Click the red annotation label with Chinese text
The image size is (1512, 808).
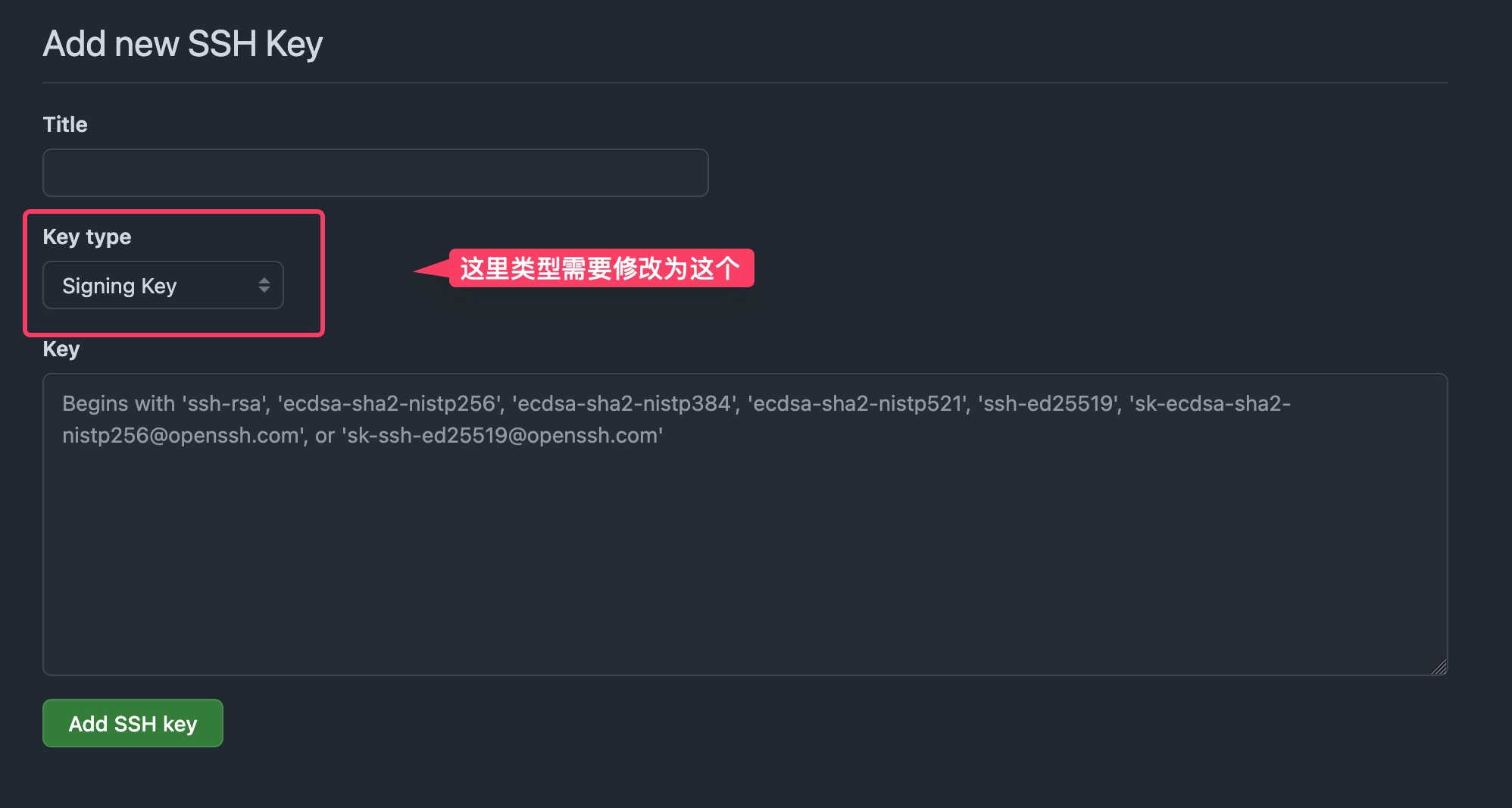(601, 268)
